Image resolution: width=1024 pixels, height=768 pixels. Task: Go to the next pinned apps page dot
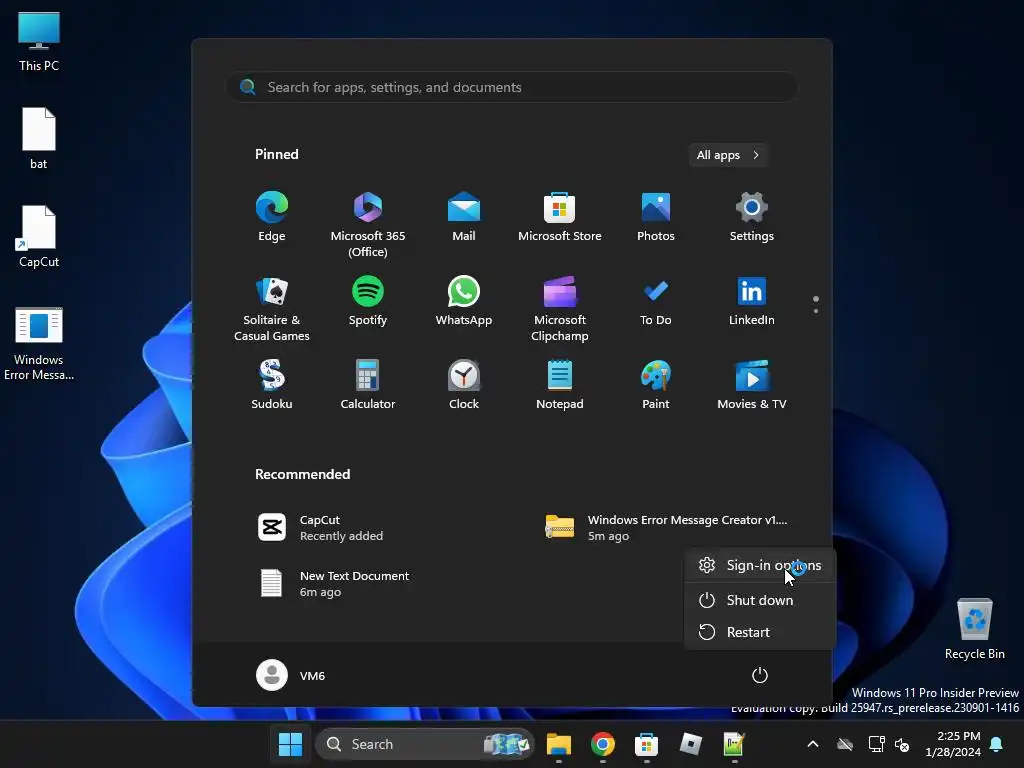point(816,311)
